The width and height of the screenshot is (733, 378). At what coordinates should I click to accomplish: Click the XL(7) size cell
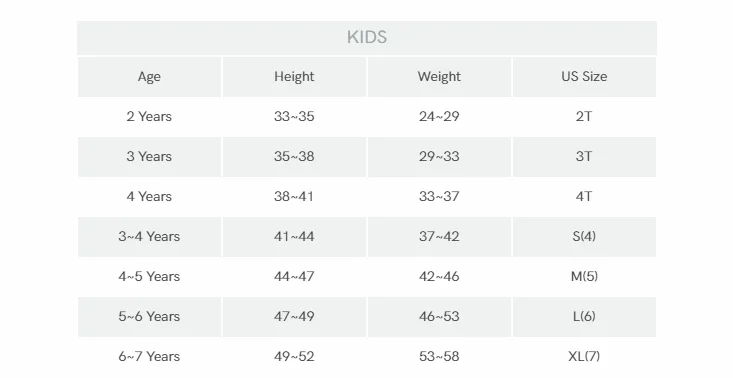point(584,357)
